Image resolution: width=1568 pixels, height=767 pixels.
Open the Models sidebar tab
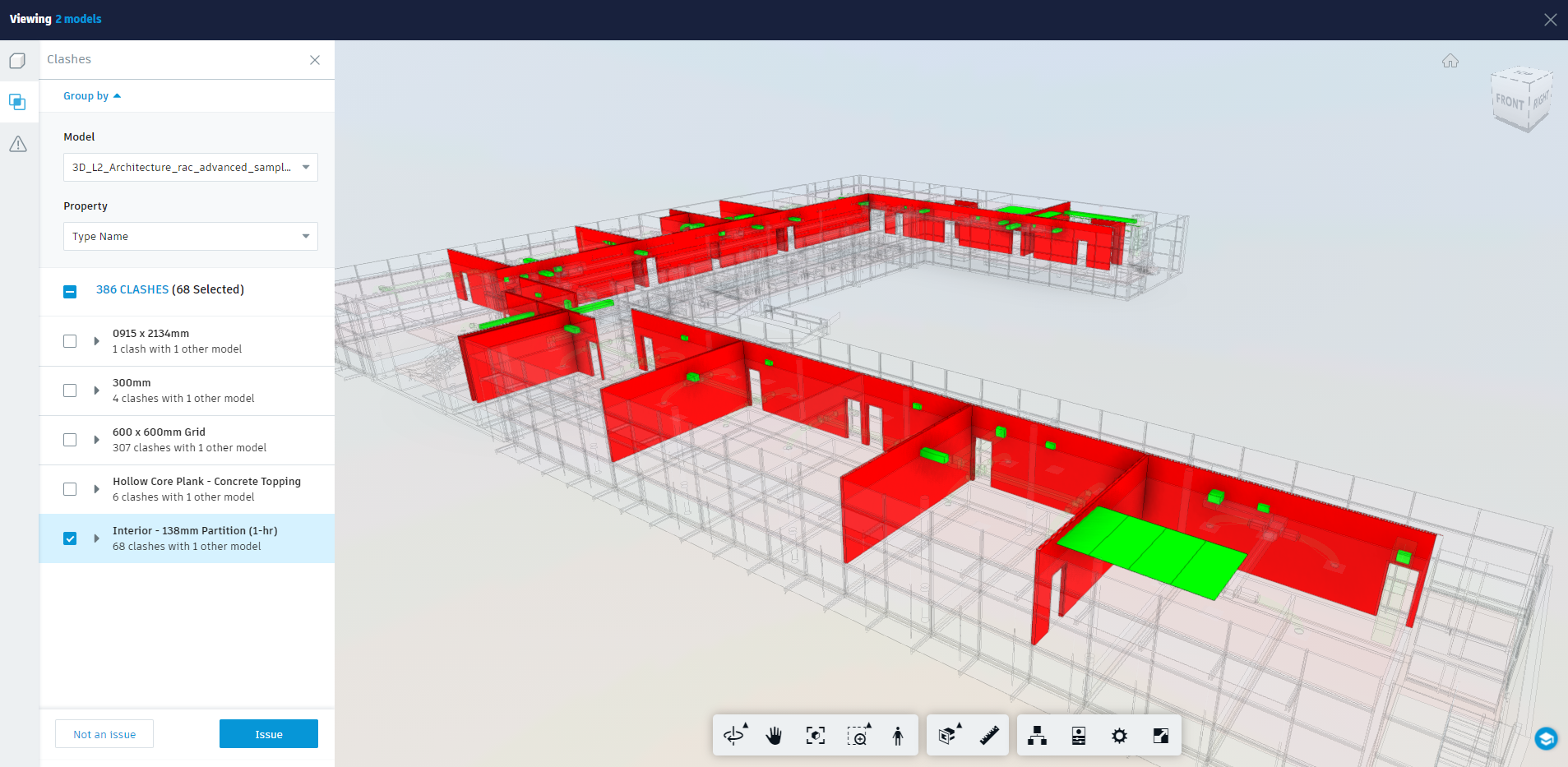(18, 61)
